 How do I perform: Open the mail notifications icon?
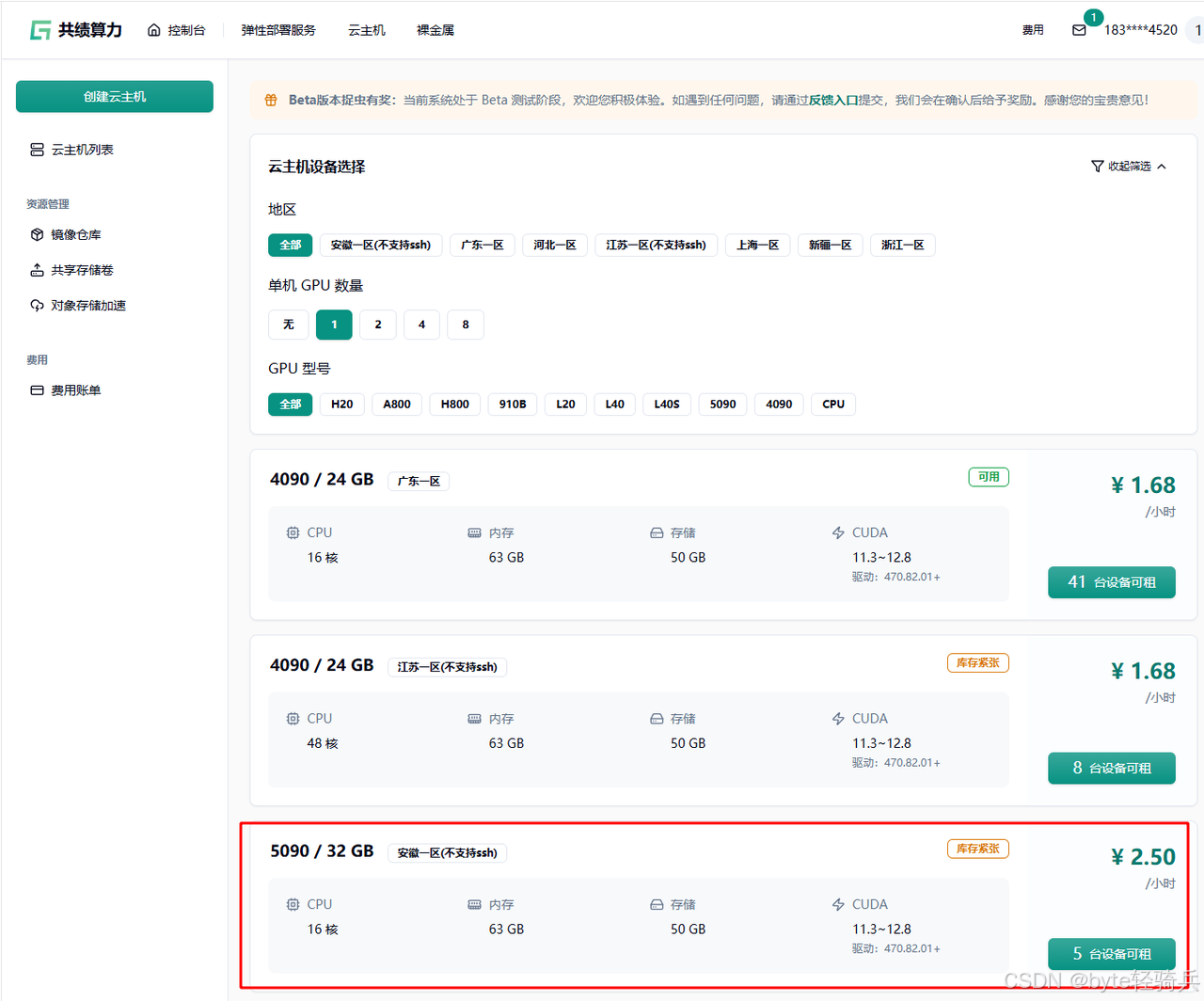click(1079, 30)
